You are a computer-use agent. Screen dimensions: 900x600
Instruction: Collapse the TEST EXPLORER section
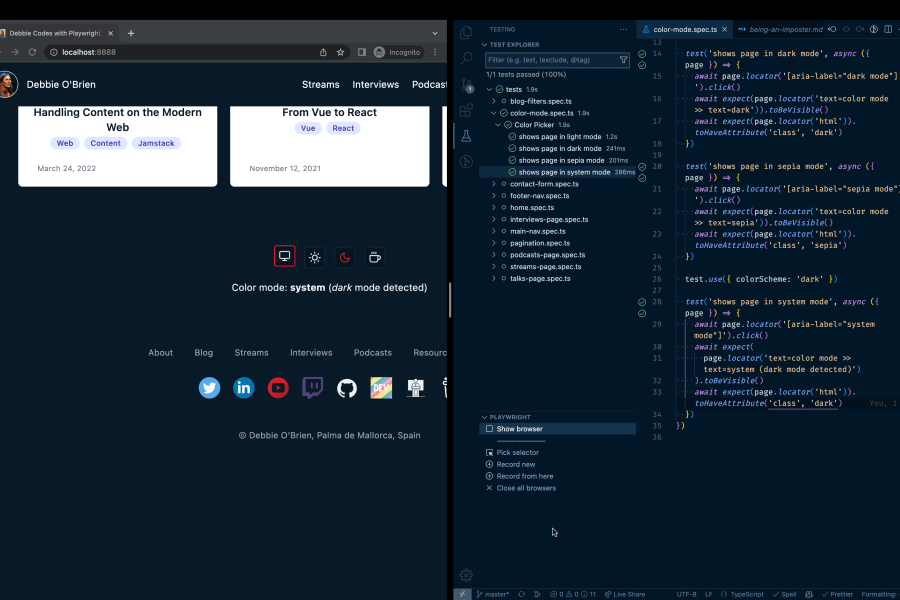tap(484, 45)
